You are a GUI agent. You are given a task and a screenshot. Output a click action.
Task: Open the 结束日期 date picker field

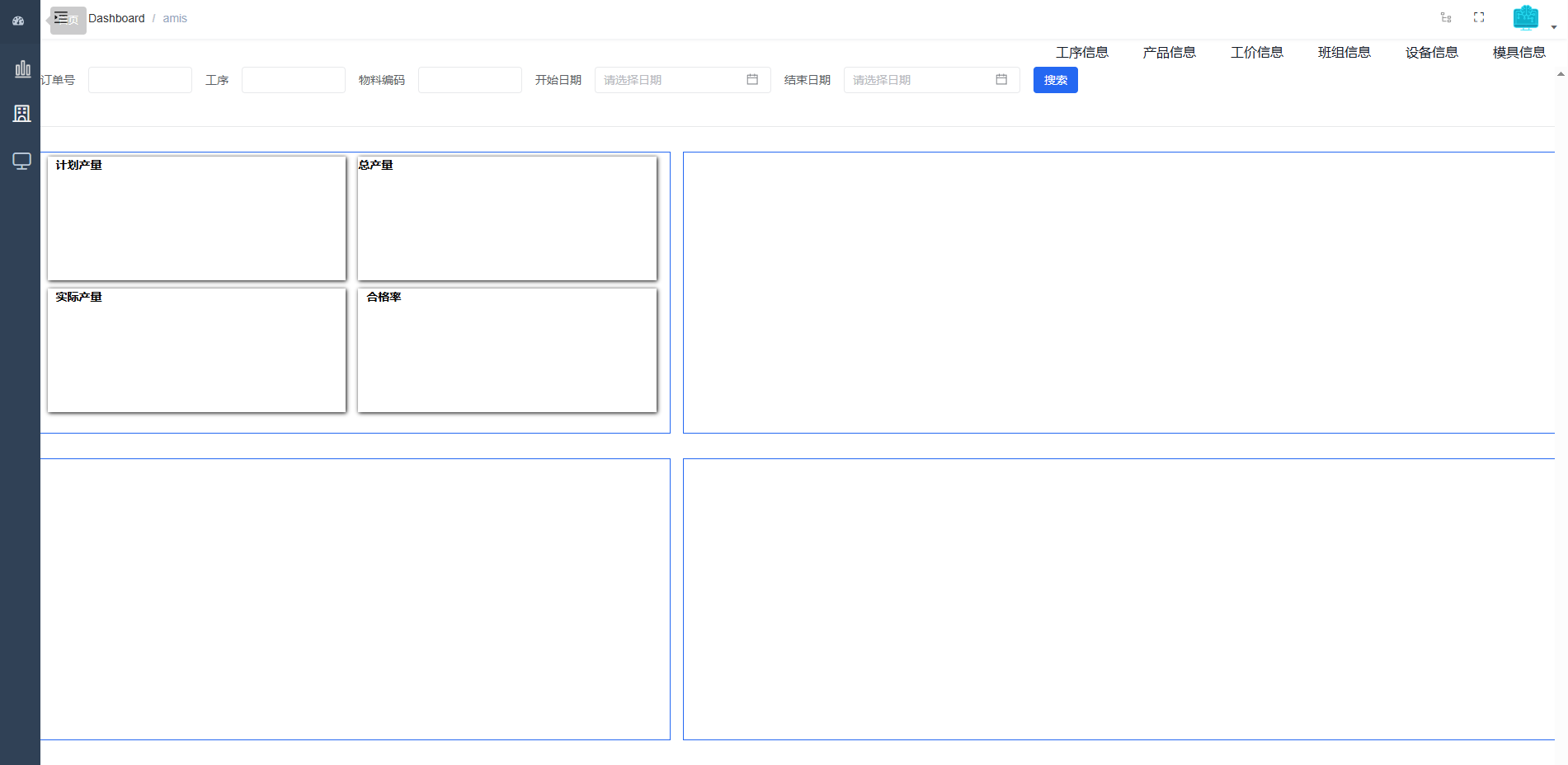932,80
